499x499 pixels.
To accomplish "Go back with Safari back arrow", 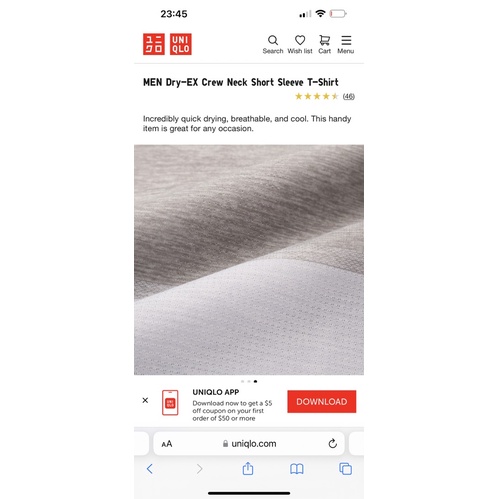I will coord(150,469).
